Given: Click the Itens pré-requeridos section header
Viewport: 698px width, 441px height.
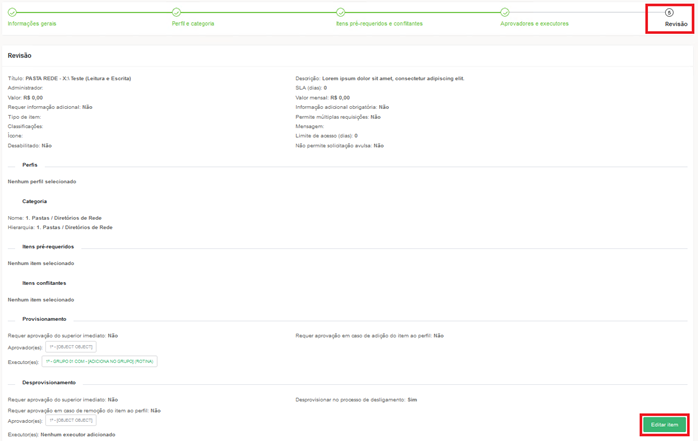Looking at the screenshot, I should [48, 246].
